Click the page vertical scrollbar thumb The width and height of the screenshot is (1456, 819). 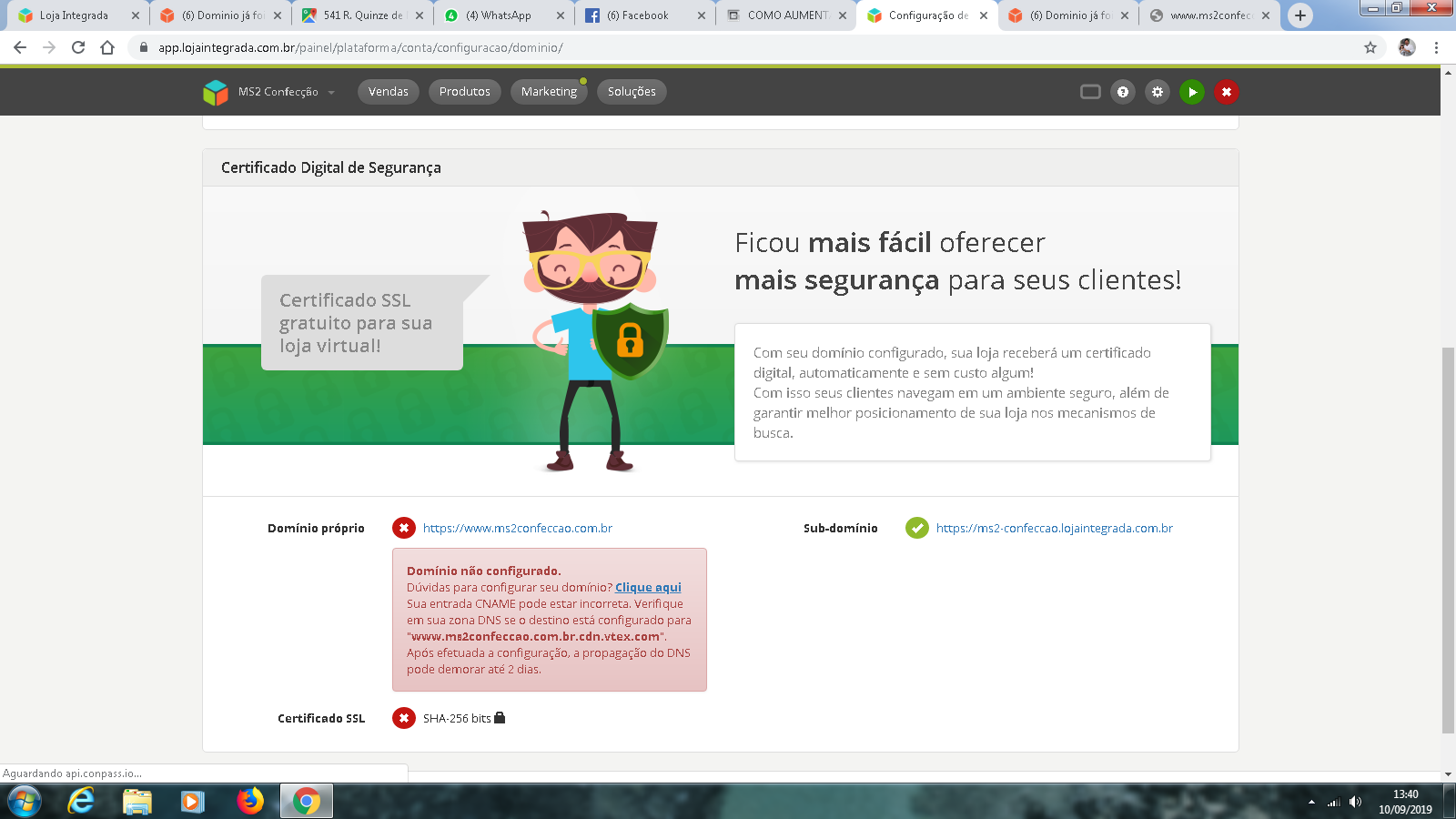point(1448,541)
